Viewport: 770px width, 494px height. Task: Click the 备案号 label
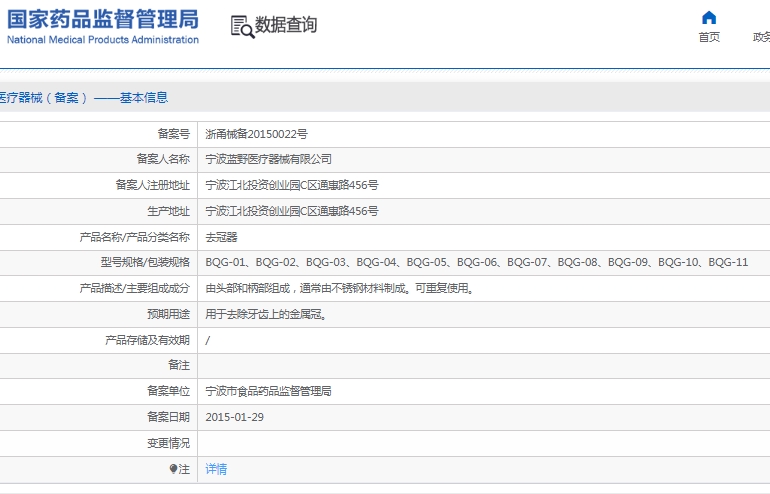point(173,134)
